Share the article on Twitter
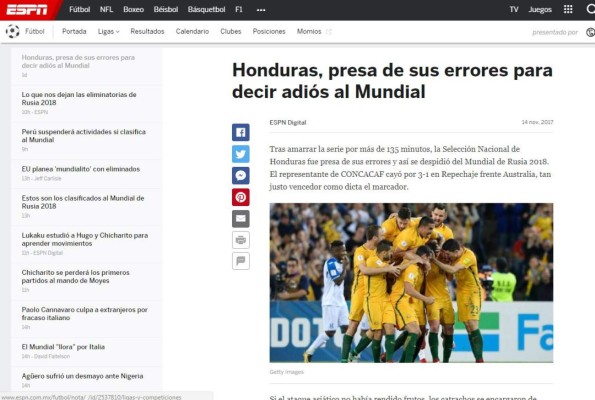Viewport: 595px width, 400px height. click(x=241, y=154)
